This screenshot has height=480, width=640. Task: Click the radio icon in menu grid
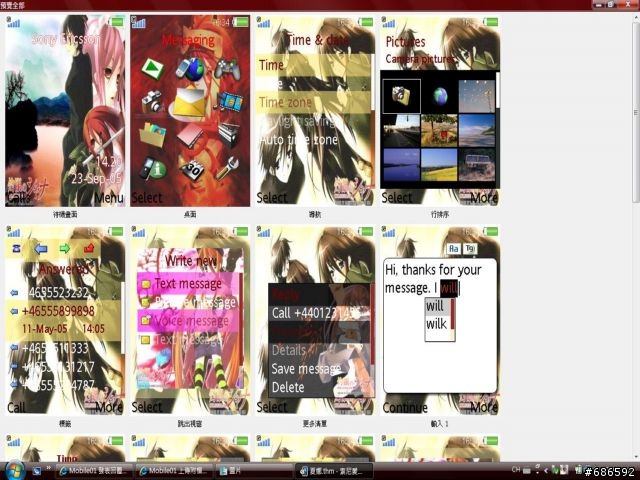[228, 135]
